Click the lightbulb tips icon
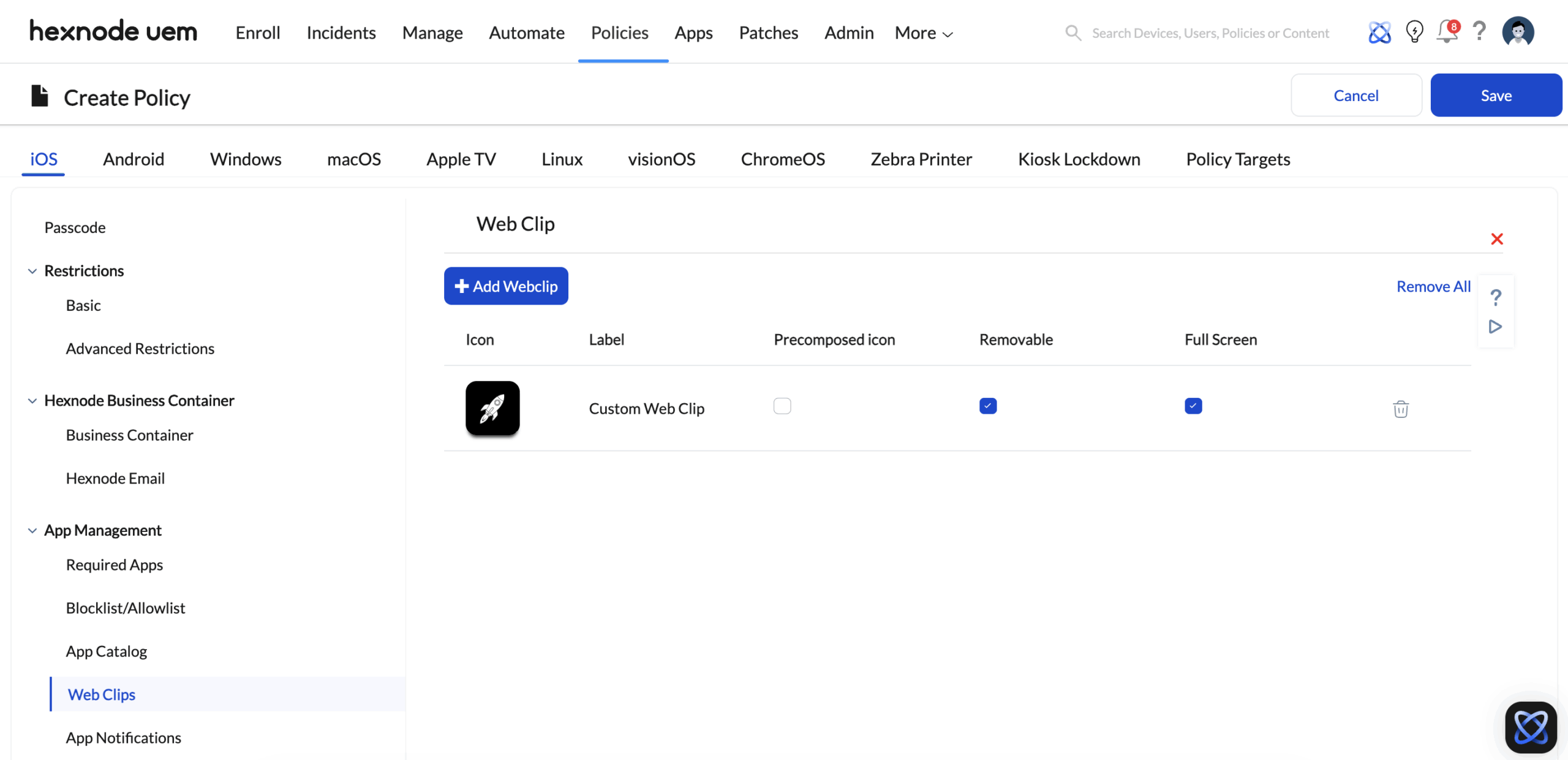 (x=1414, y=32)
